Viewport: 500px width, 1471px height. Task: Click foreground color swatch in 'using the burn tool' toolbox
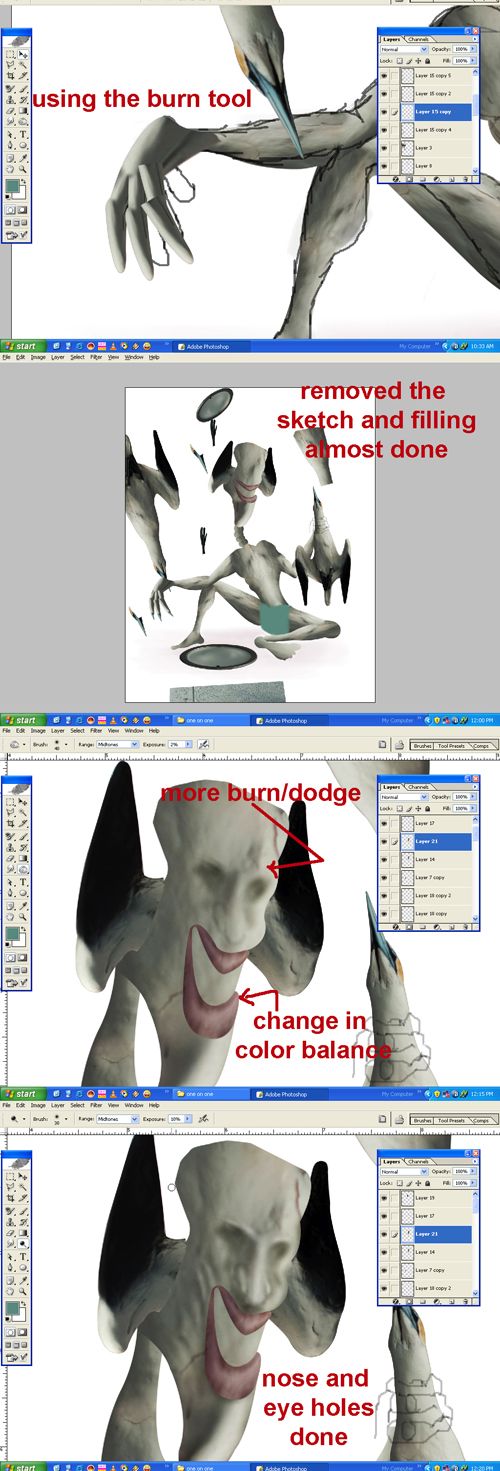click(x=13, y=186)
